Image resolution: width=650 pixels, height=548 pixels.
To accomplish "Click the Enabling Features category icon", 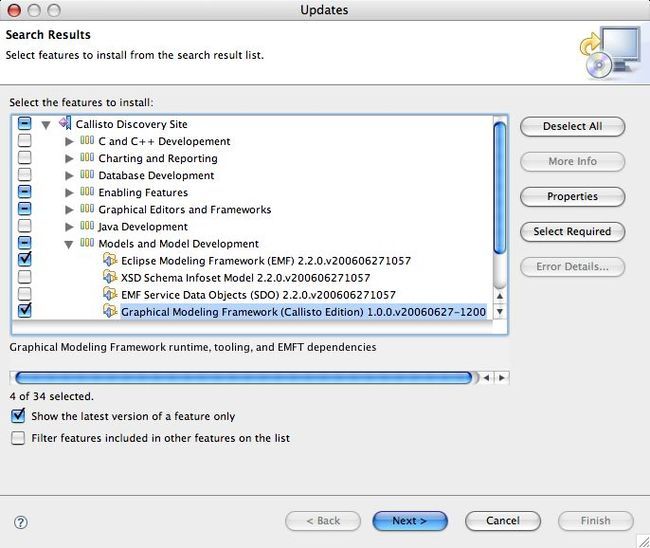I will [x=87, y=191].
